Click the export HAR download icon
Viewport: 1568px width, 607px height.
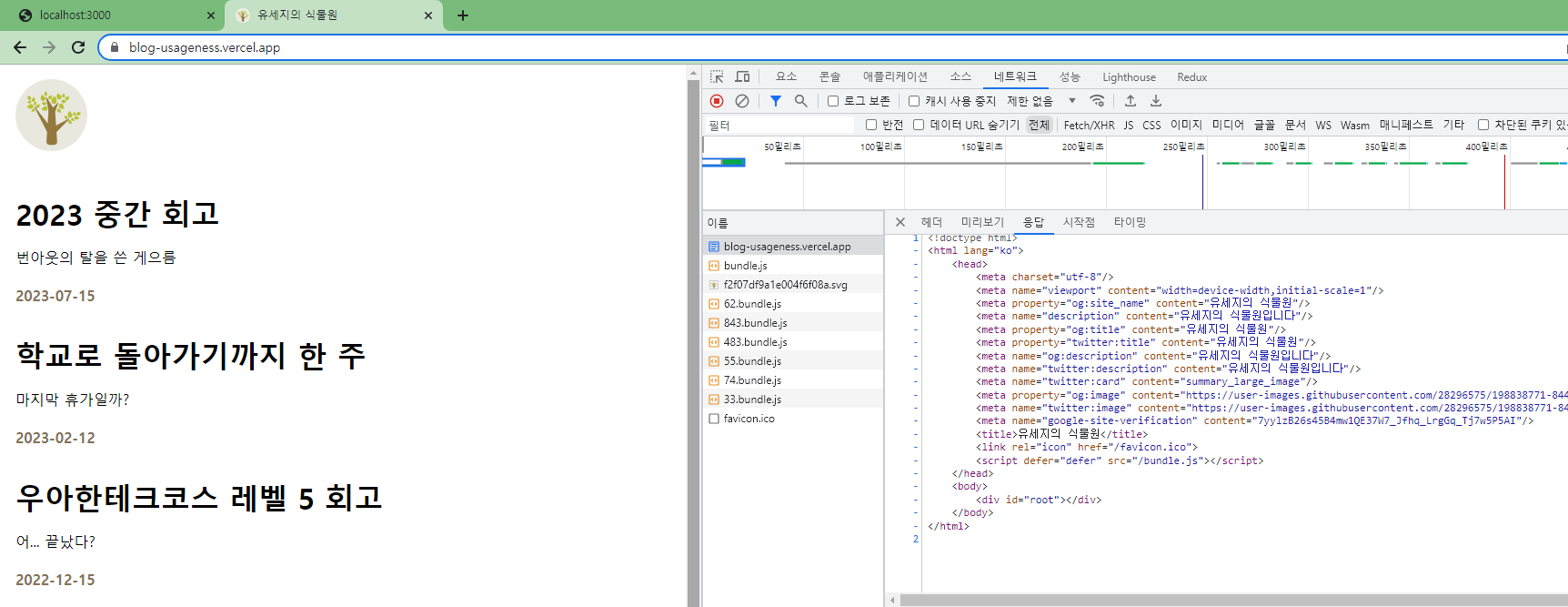click(x=1156, y=101)
